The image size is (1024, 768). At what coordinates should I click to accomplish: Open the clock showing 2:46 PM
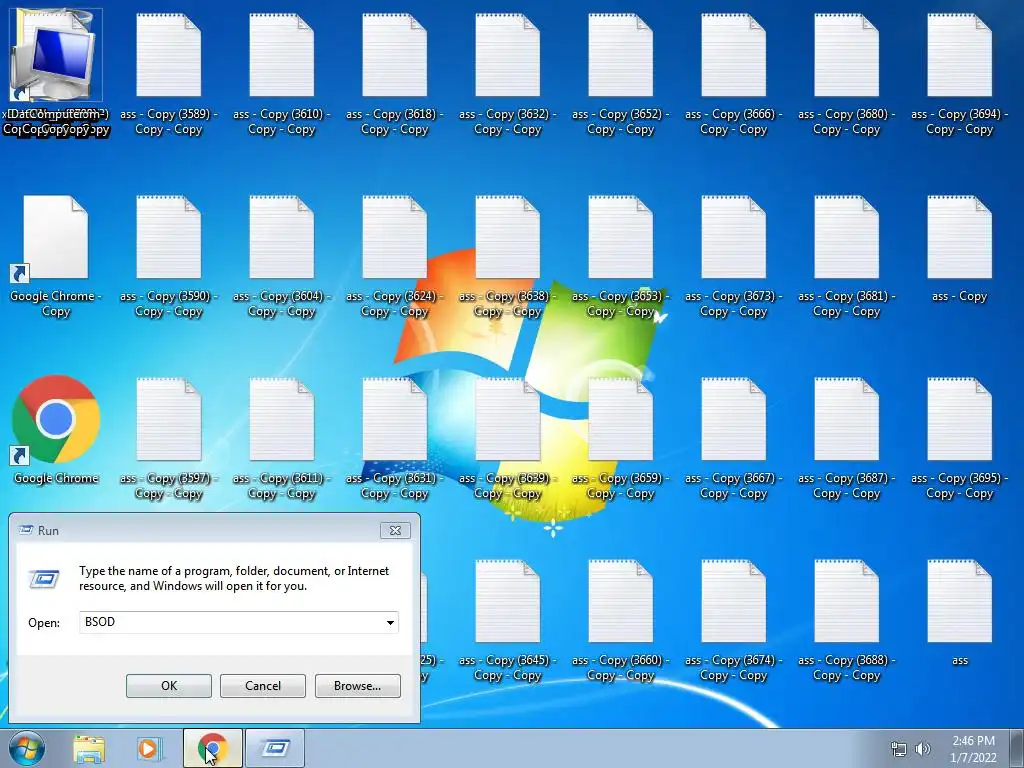(x=973, y=749)
